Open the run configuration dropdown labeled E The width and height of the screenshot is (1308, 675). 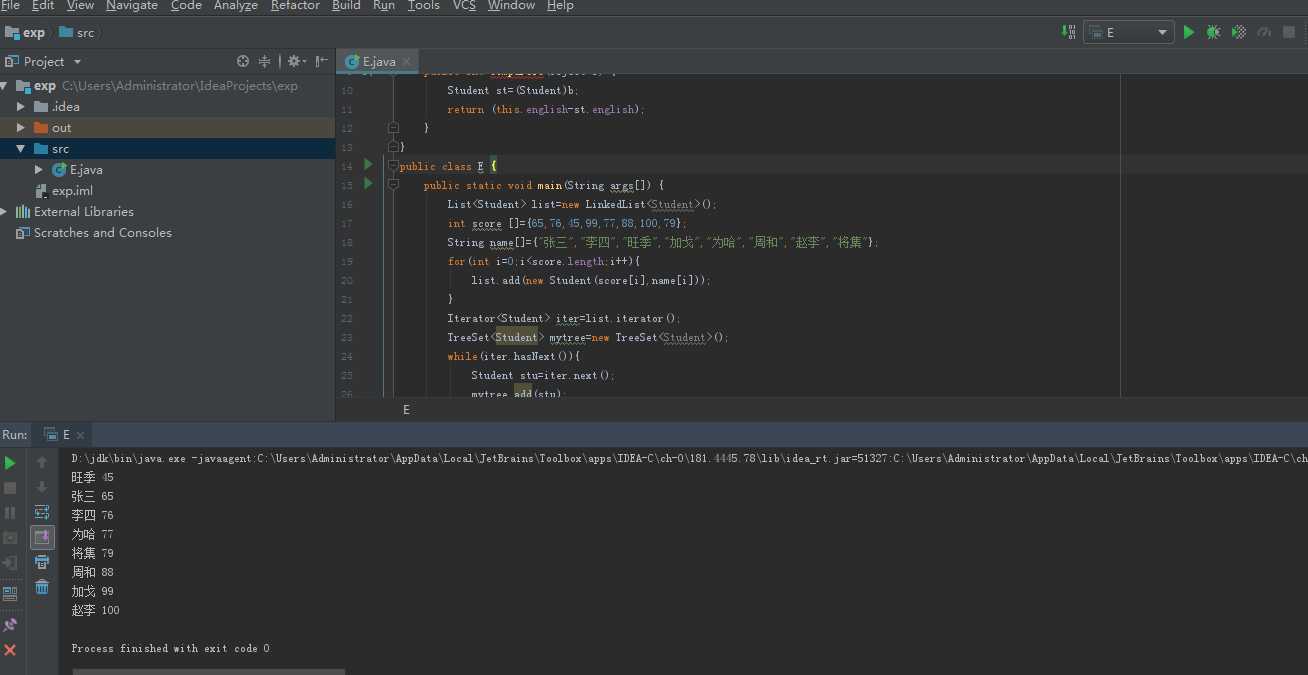point(1129,32)
